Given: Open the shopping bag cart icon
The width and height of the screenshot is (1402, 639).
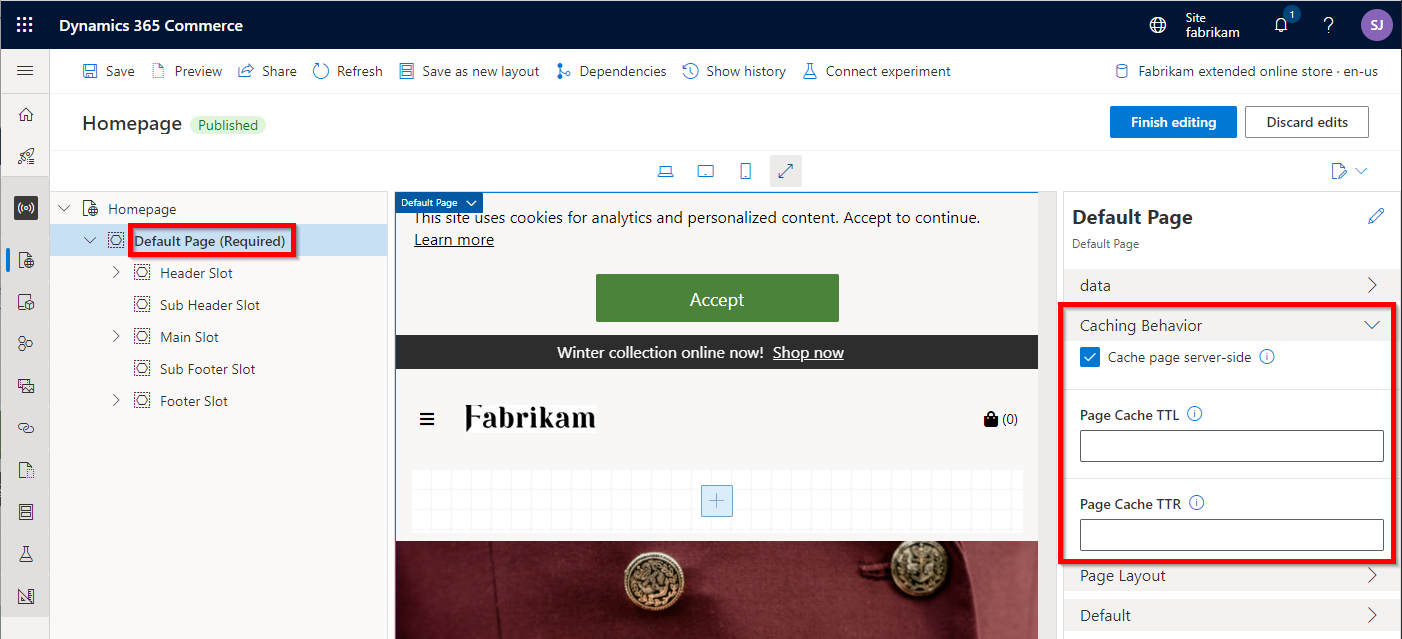Looking at the screenshot, I should 991,419.
